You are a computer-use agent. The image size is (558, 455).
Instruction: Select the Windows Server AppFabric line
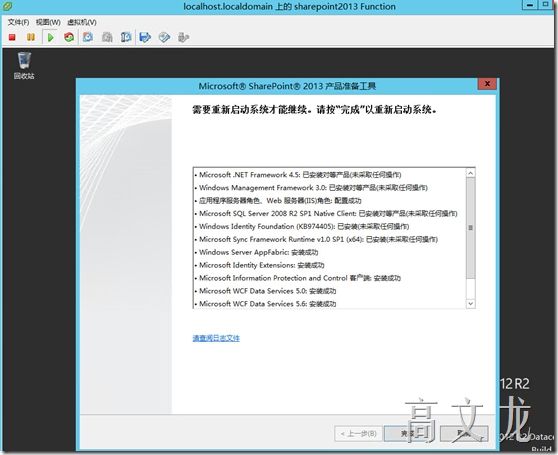257,252
